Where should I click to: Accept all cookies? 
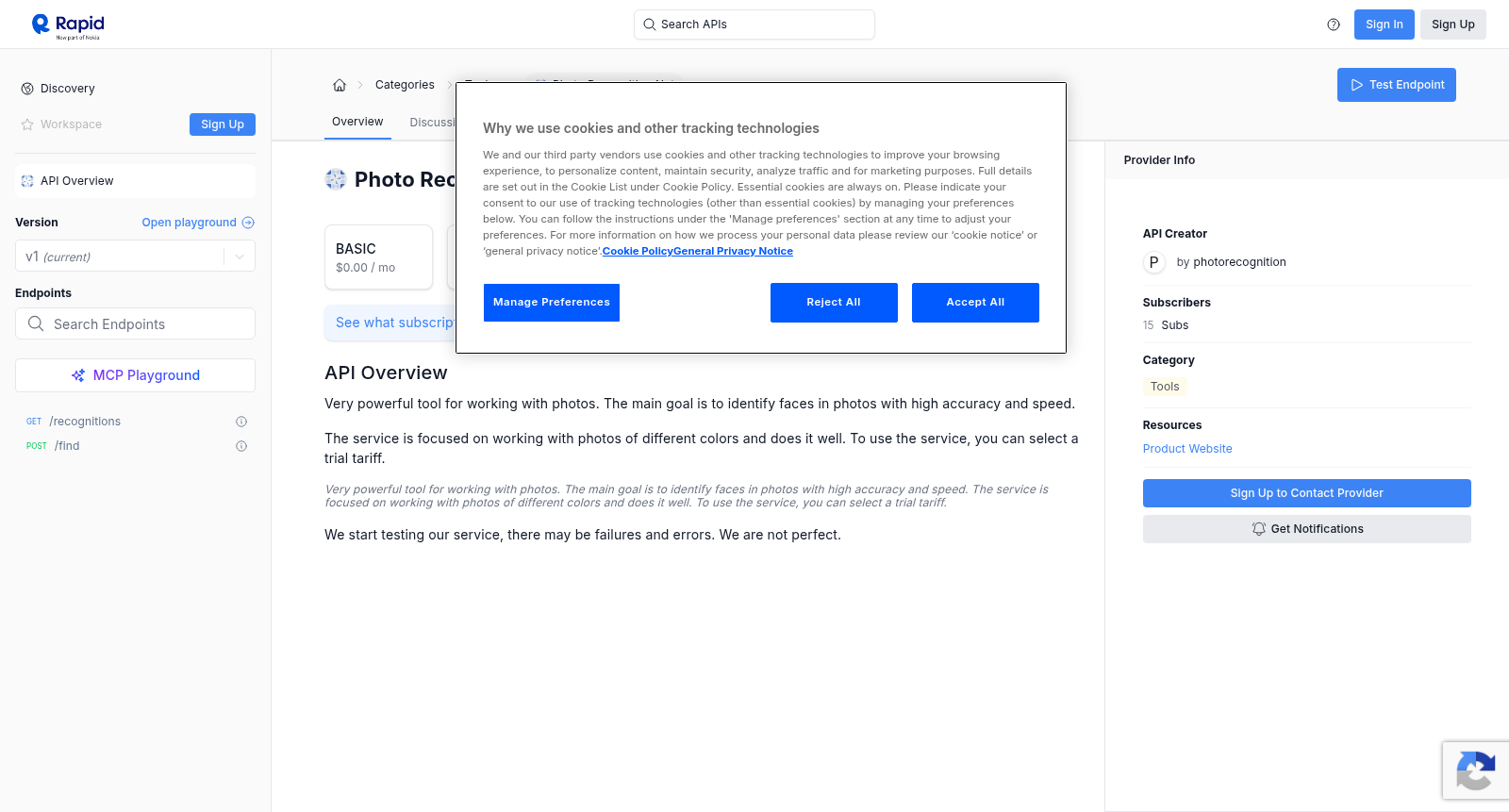click(975, 303)
